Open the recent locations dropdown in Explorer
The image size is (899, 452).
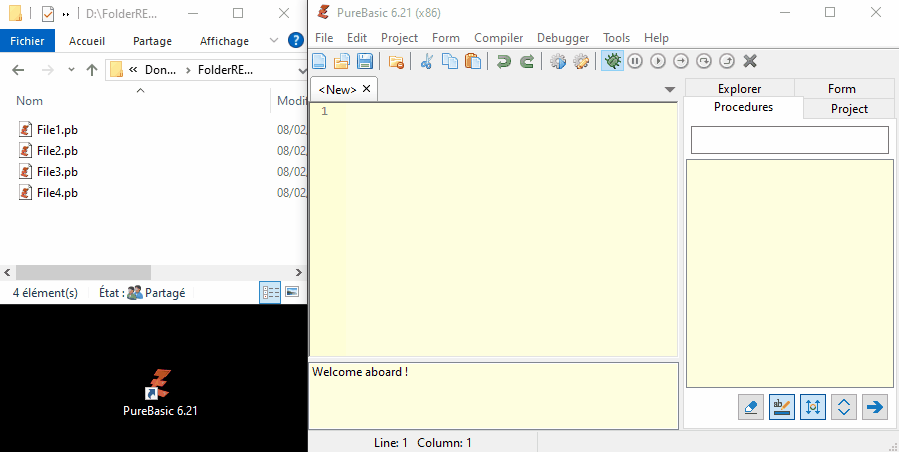(69, 70)
